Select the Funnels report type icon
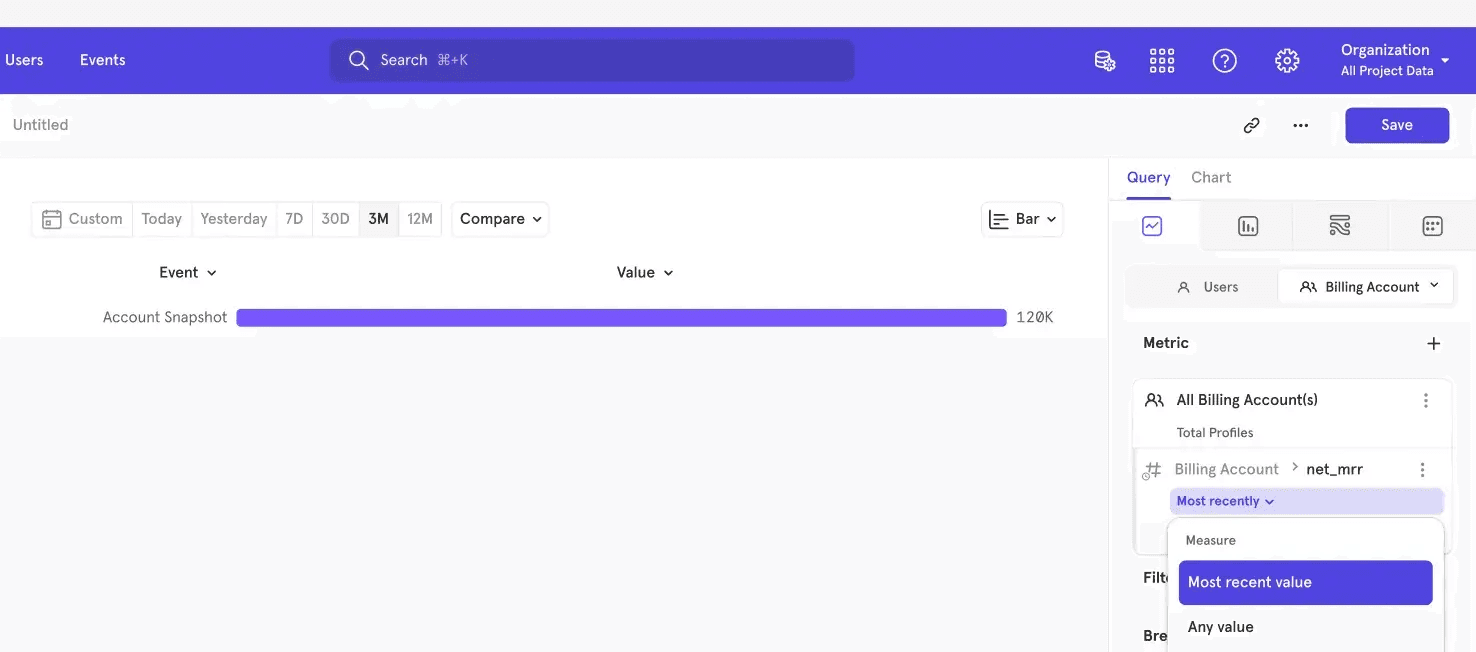 click(1248, 227)
